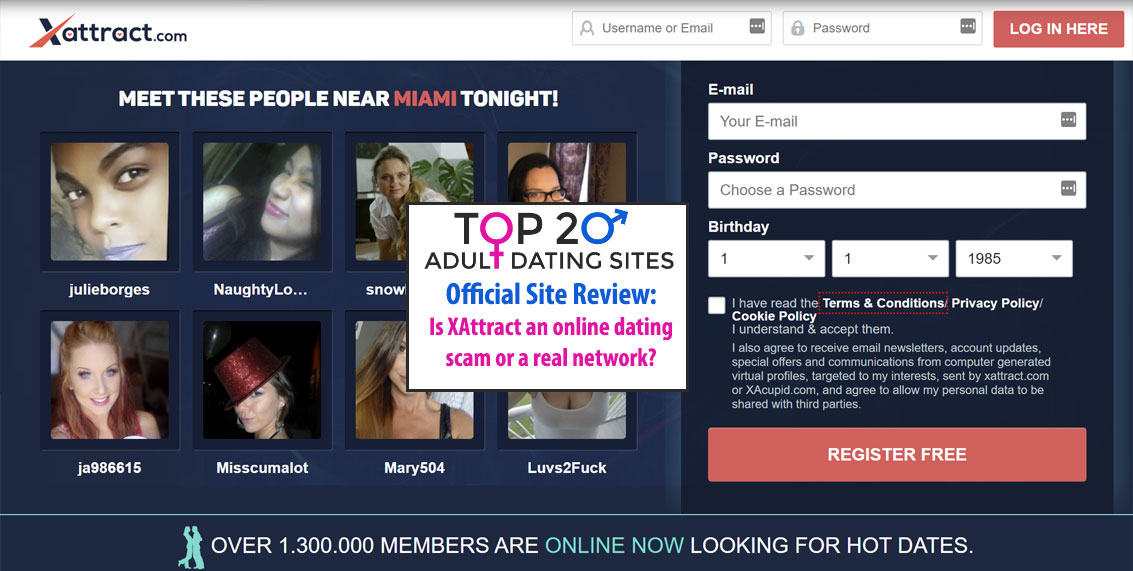
Task: Focus the Username or Email login field
Action: 671,28
